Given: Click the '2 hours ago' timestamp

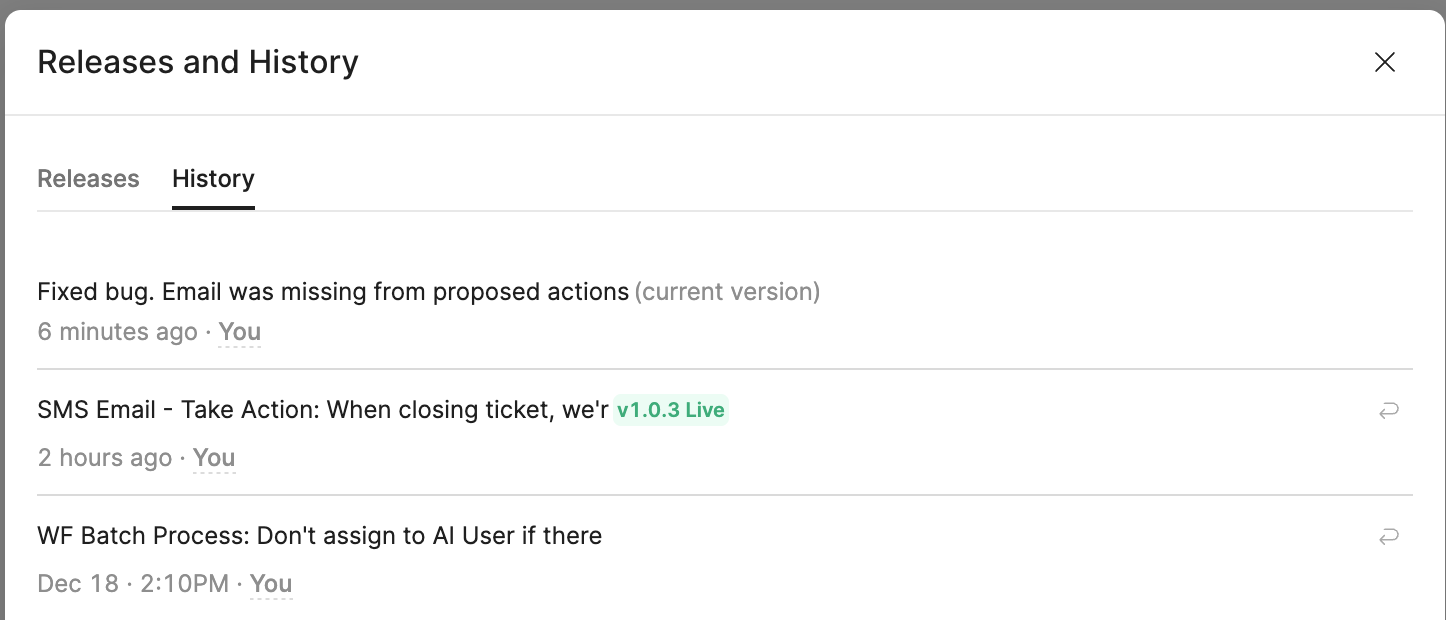Looking at the screenshot, I should (105, 458).
